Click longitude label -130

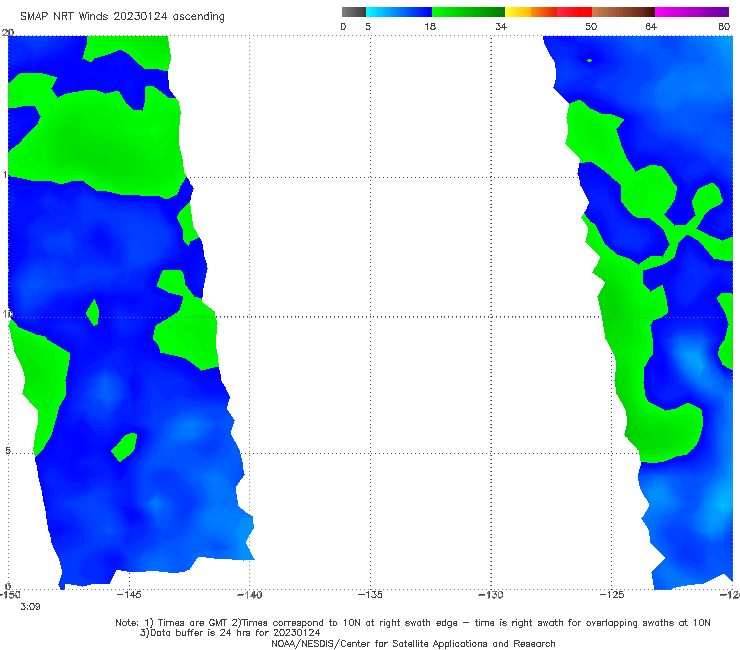pyautogui.click(x=491, y=594)
